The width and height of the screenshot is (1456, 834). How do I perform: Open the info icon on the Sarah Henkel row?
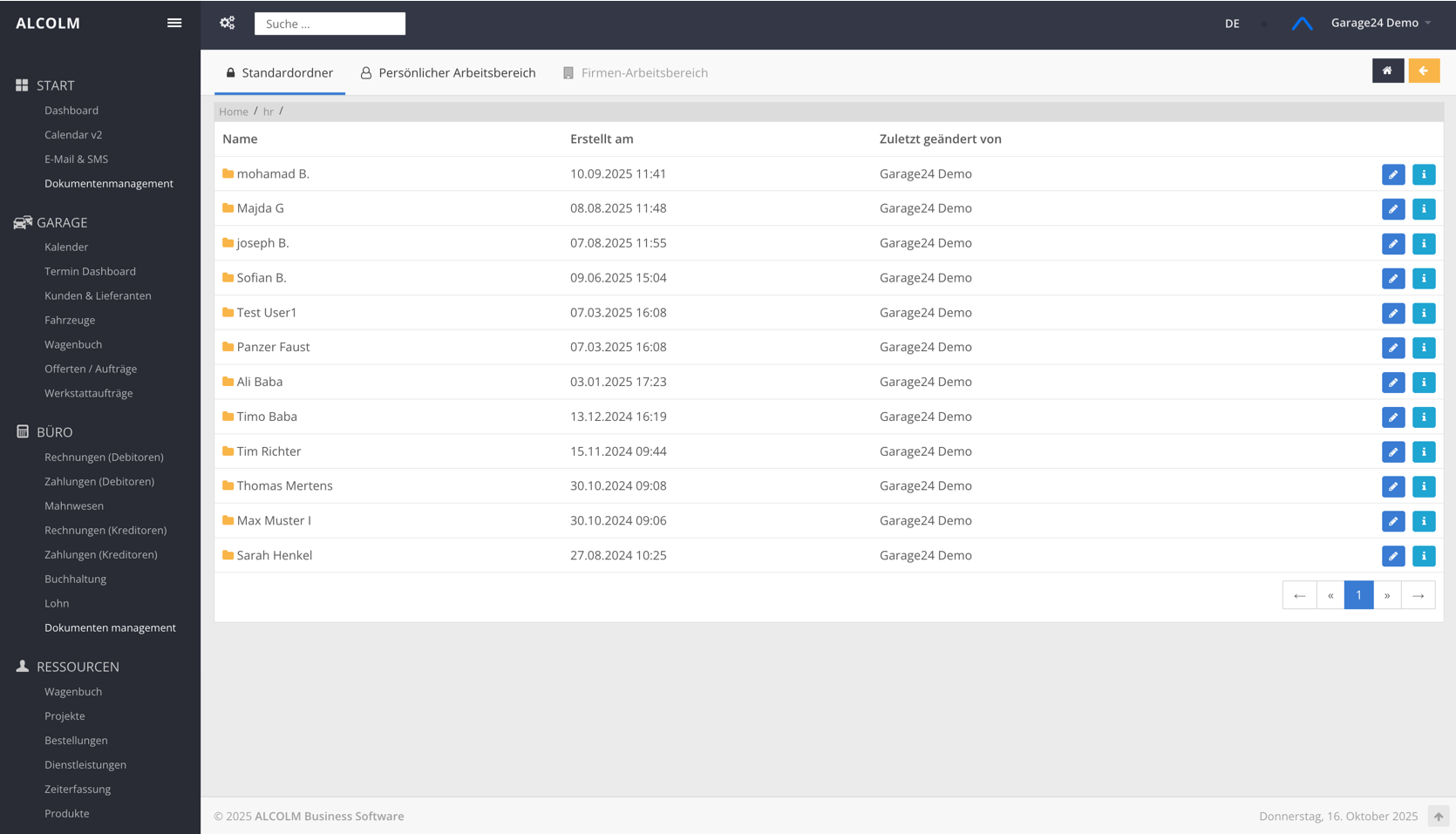pos(1424,556)
